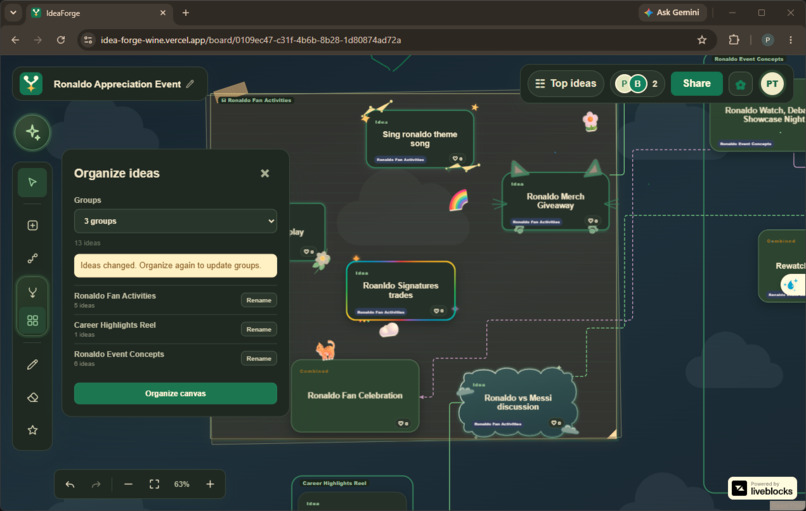
Task: Add a new idea card tool
Action: click(x=32, y=225)
